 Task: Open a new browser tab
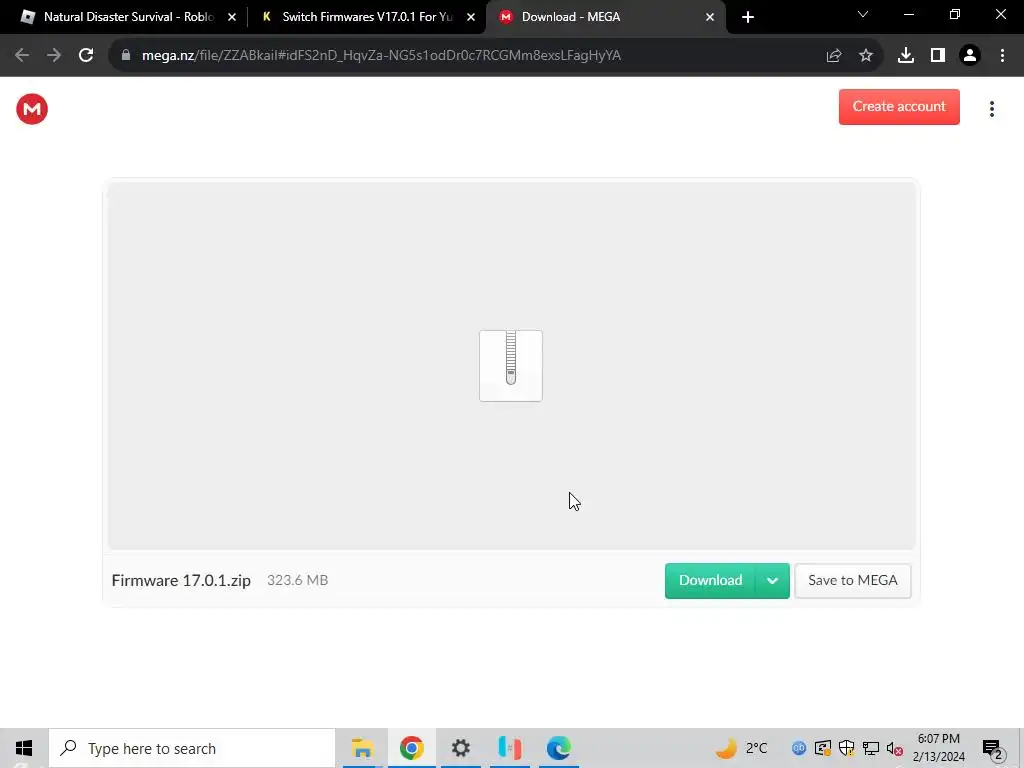pyautogui.click(x=748, y=17)
